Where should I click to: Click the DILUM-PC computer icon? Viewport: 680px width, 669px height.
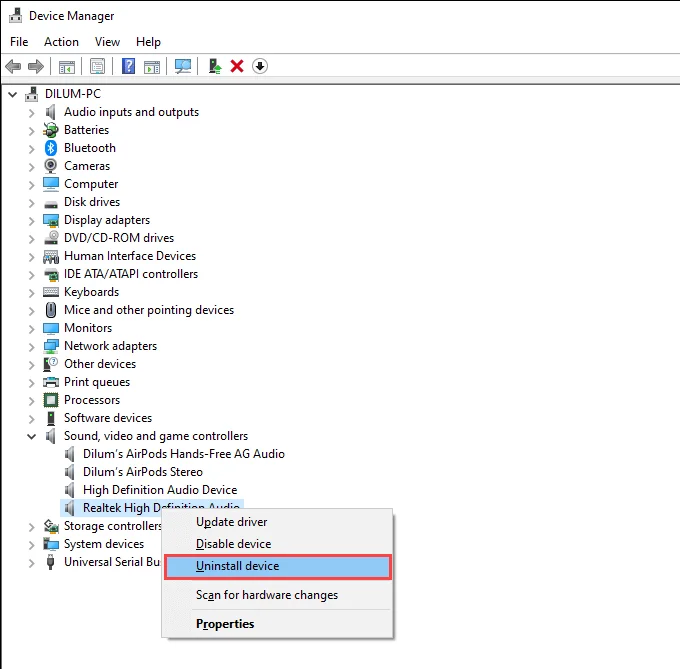[x=31, y=94]
